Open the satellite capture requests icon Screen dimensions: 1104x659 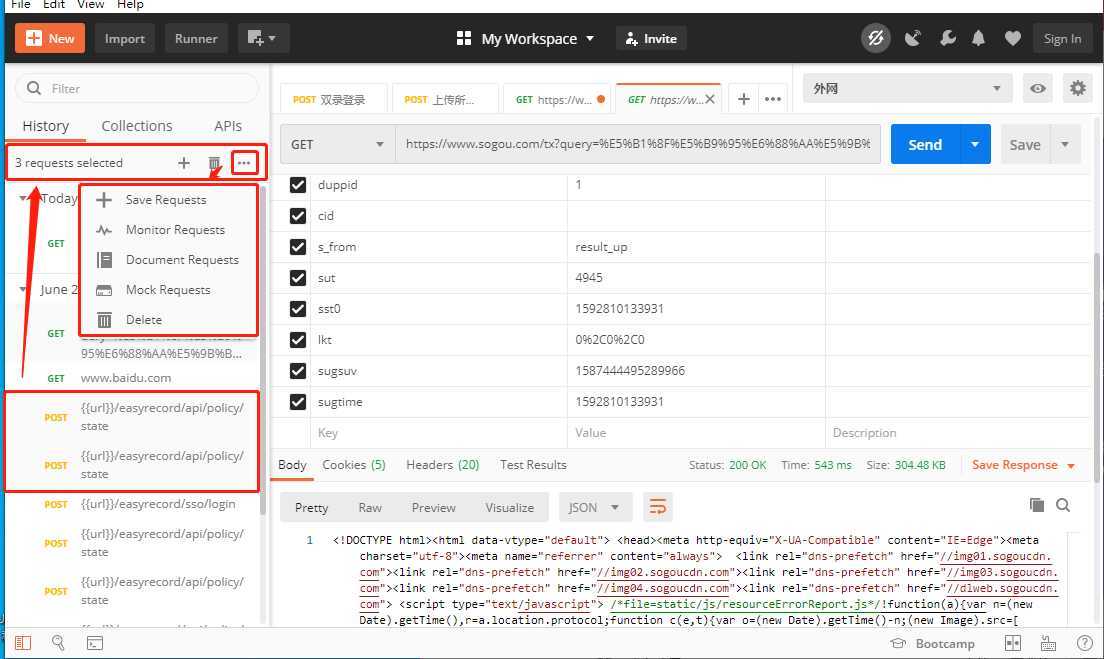[x=912, y=38]
